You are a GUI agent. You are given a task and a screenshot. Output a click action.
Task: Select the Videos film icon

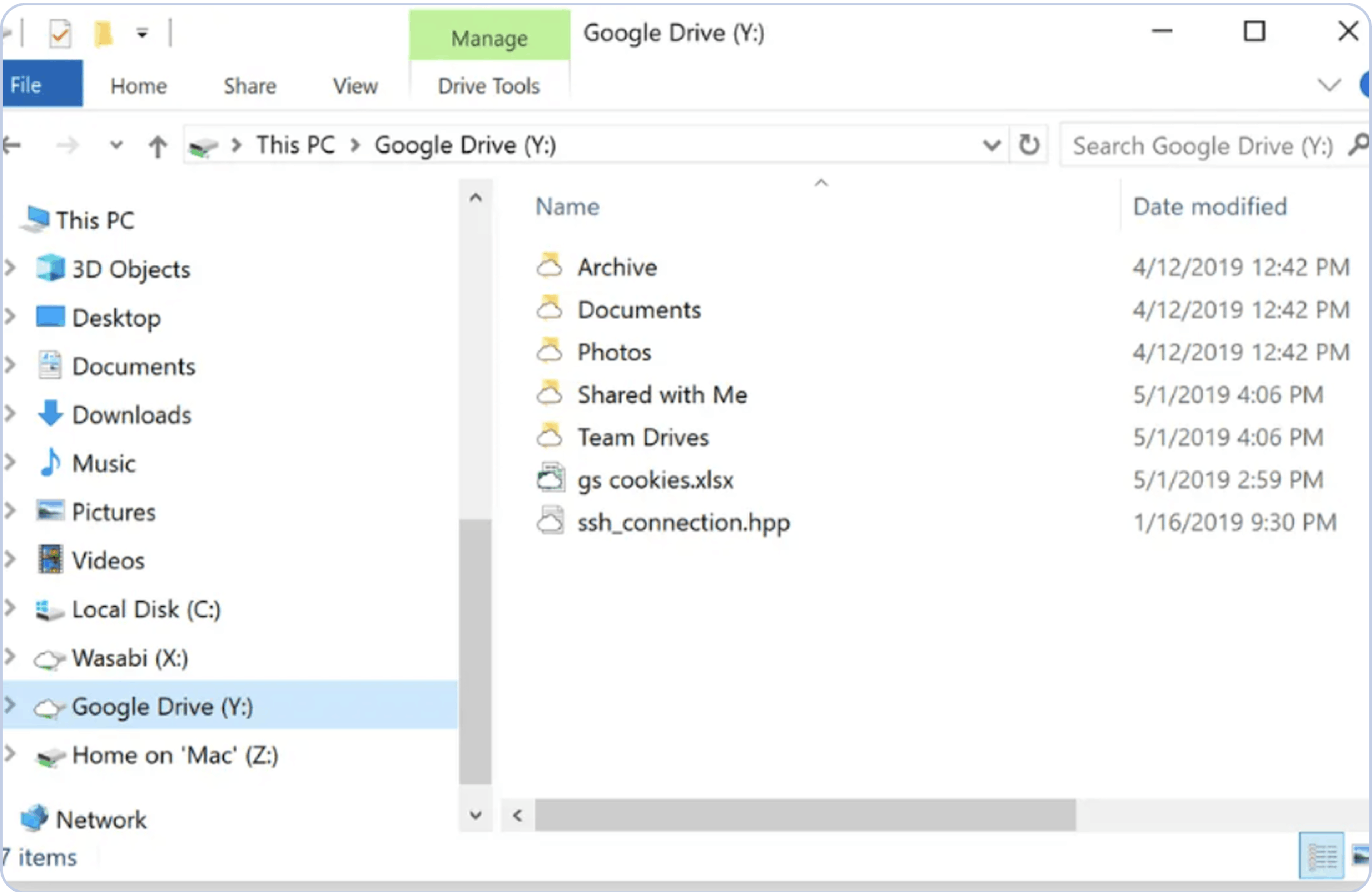[x=50, y=559]
